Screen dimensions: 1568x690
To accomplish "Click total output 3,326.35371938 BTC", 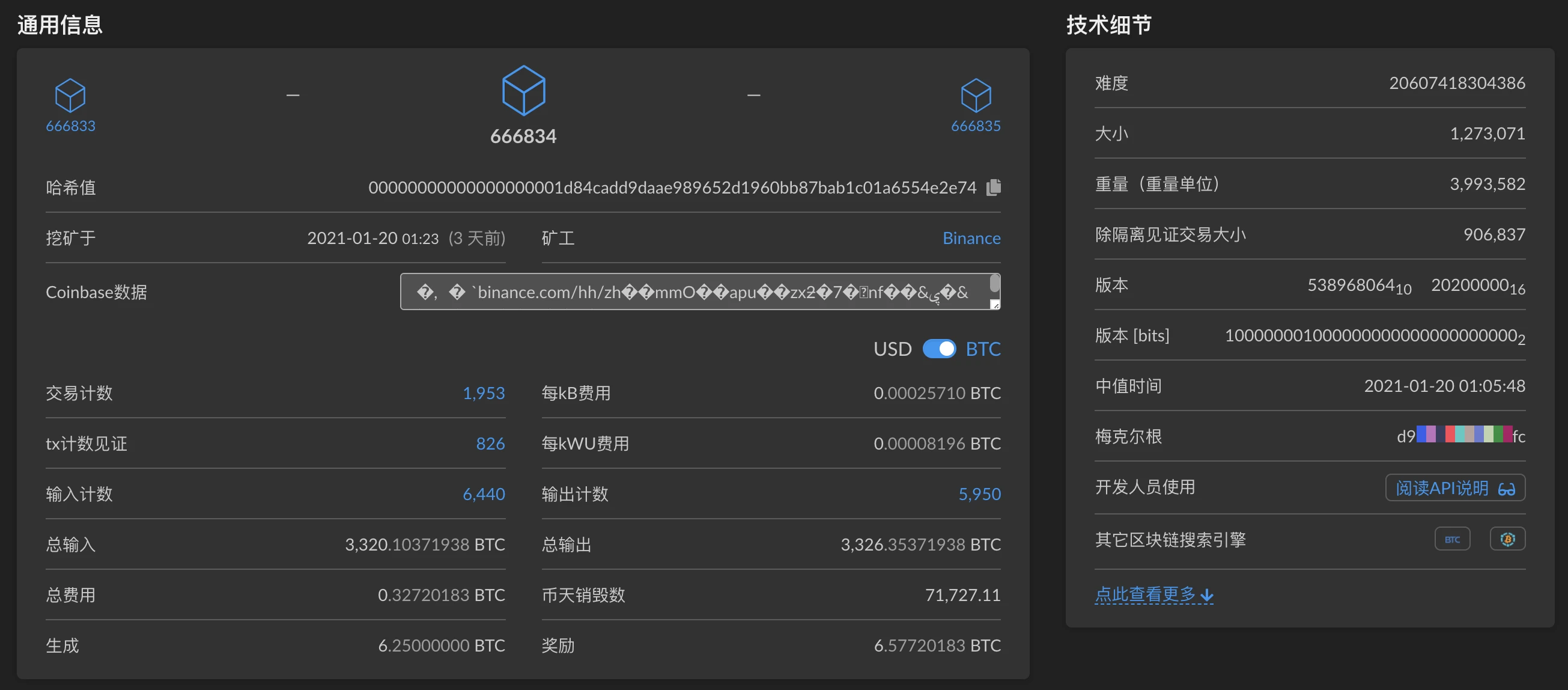I will (x=920, y=545).
